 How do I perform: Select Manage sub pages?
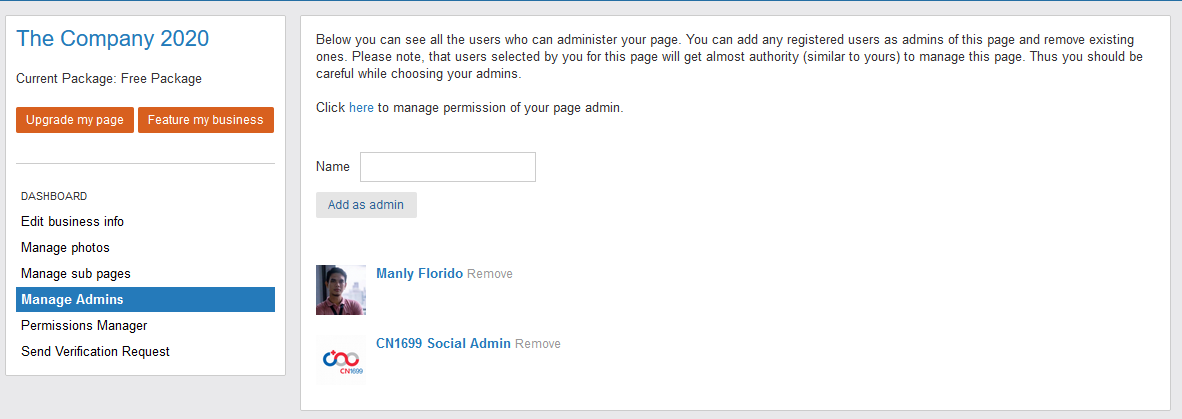coord(76,274)
